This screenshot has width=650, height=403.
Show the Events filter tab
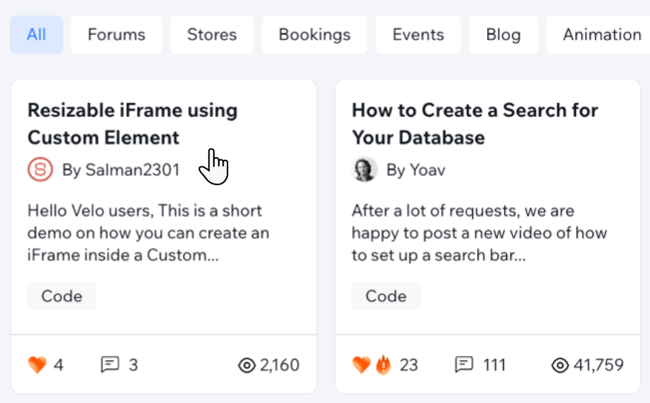point(418,35)
